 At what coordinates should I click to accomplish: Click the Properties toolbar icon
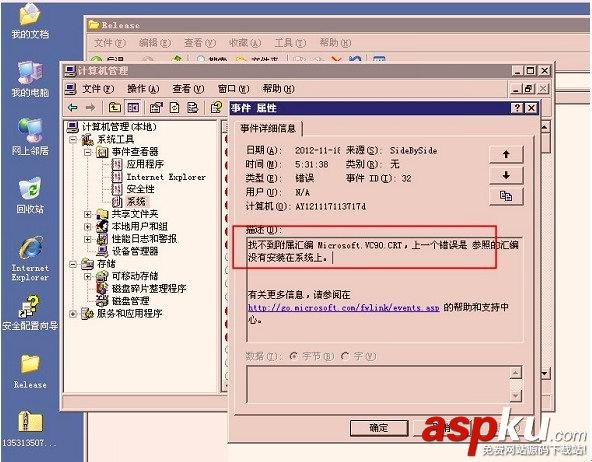(x=156, y=108)
